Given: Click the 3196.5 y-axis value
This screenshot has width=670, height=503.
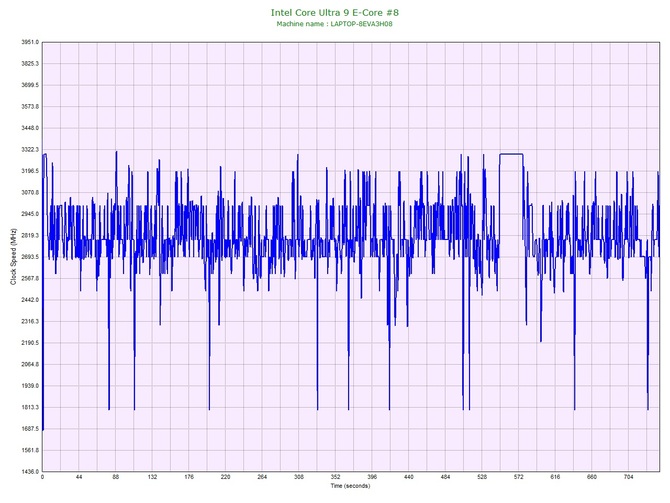Looking at the screenshot, I should point(30,171).
